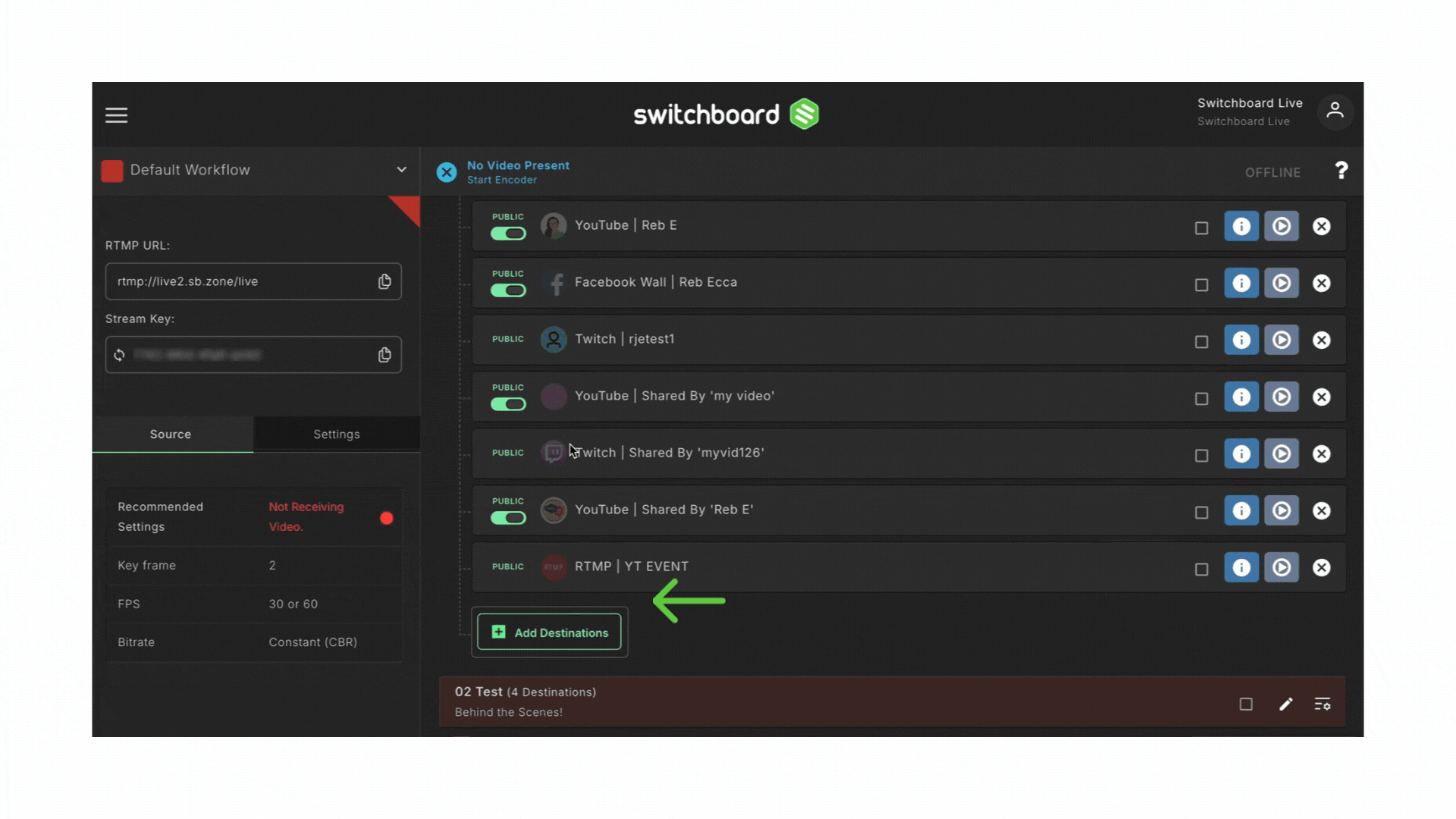Select the 02 Test group checkbox

click(x=1246, y=704)
